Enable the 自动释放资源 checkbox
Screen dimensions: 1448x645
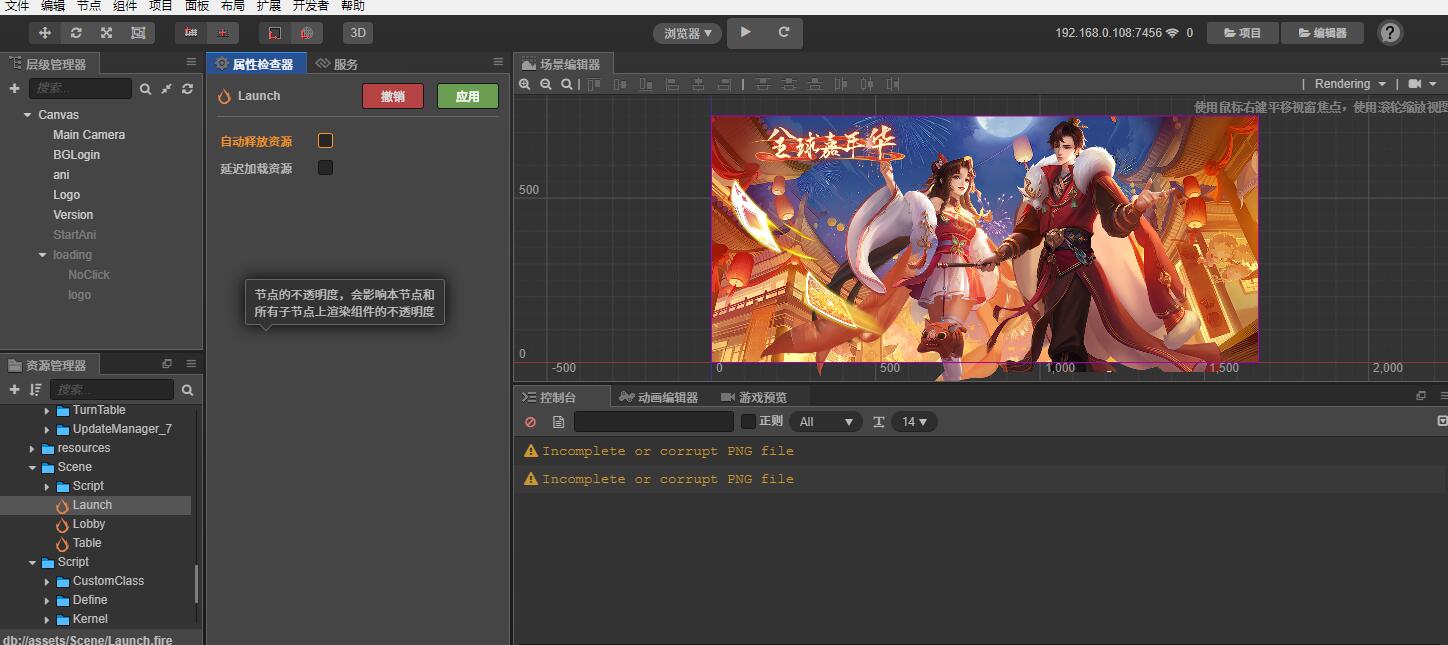click(x=325, y=141)
